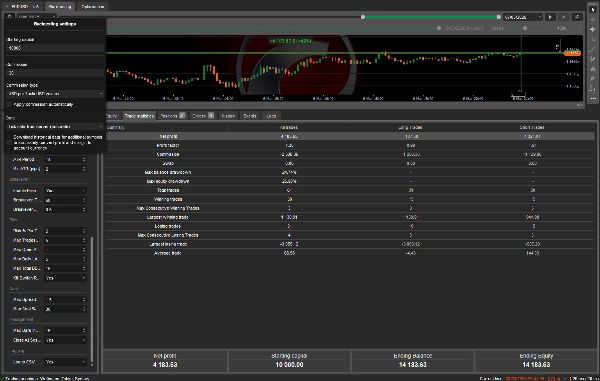Toggle Apply commission automatically checkbox
Screen dimensions: 600x381
(x=9, y=104)
